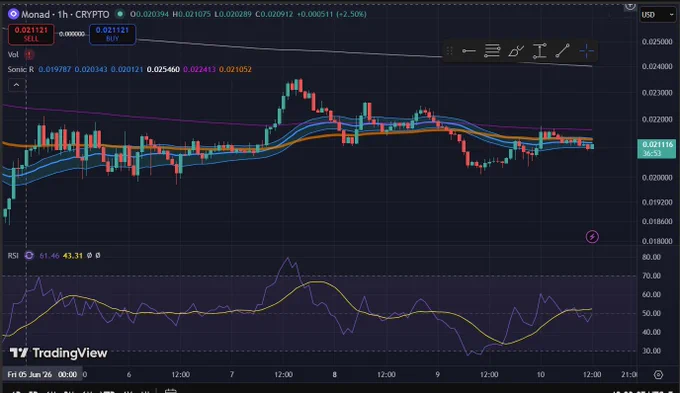Select the blue crosshair cursor tool

click(x=586, y=51)
